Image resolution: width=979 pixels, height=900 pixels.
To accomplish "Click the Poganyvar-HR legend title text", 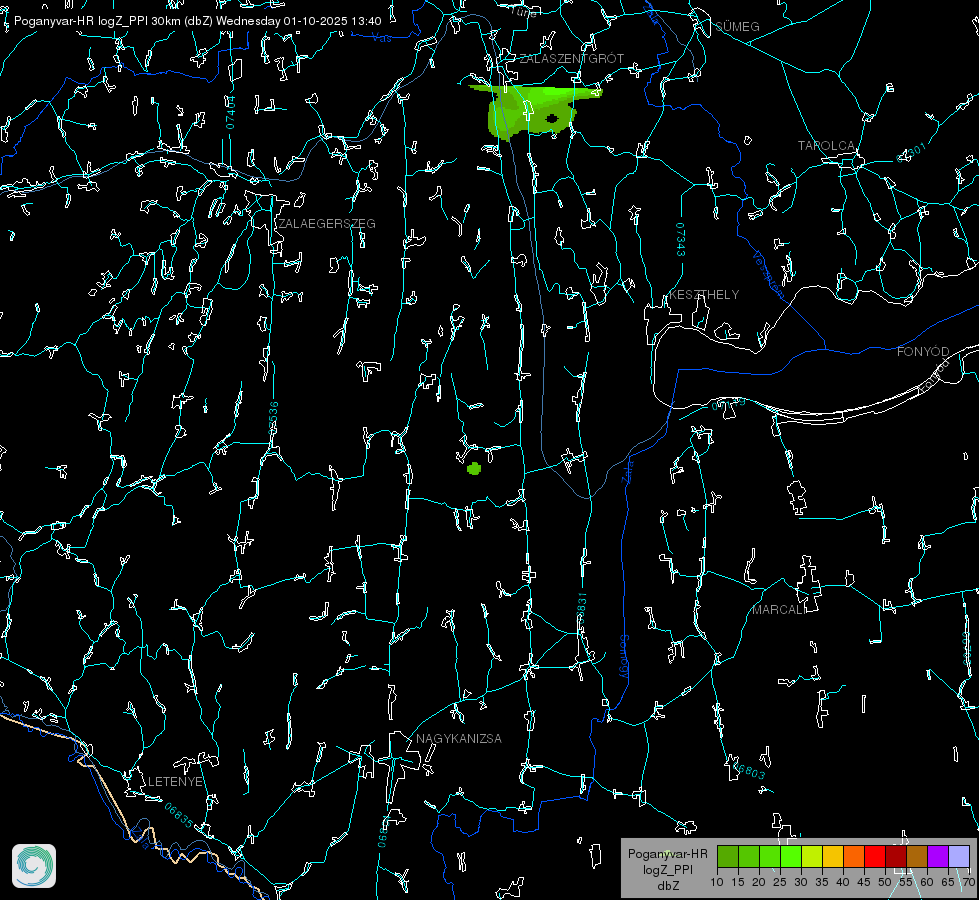I will (x=667, y=854).
